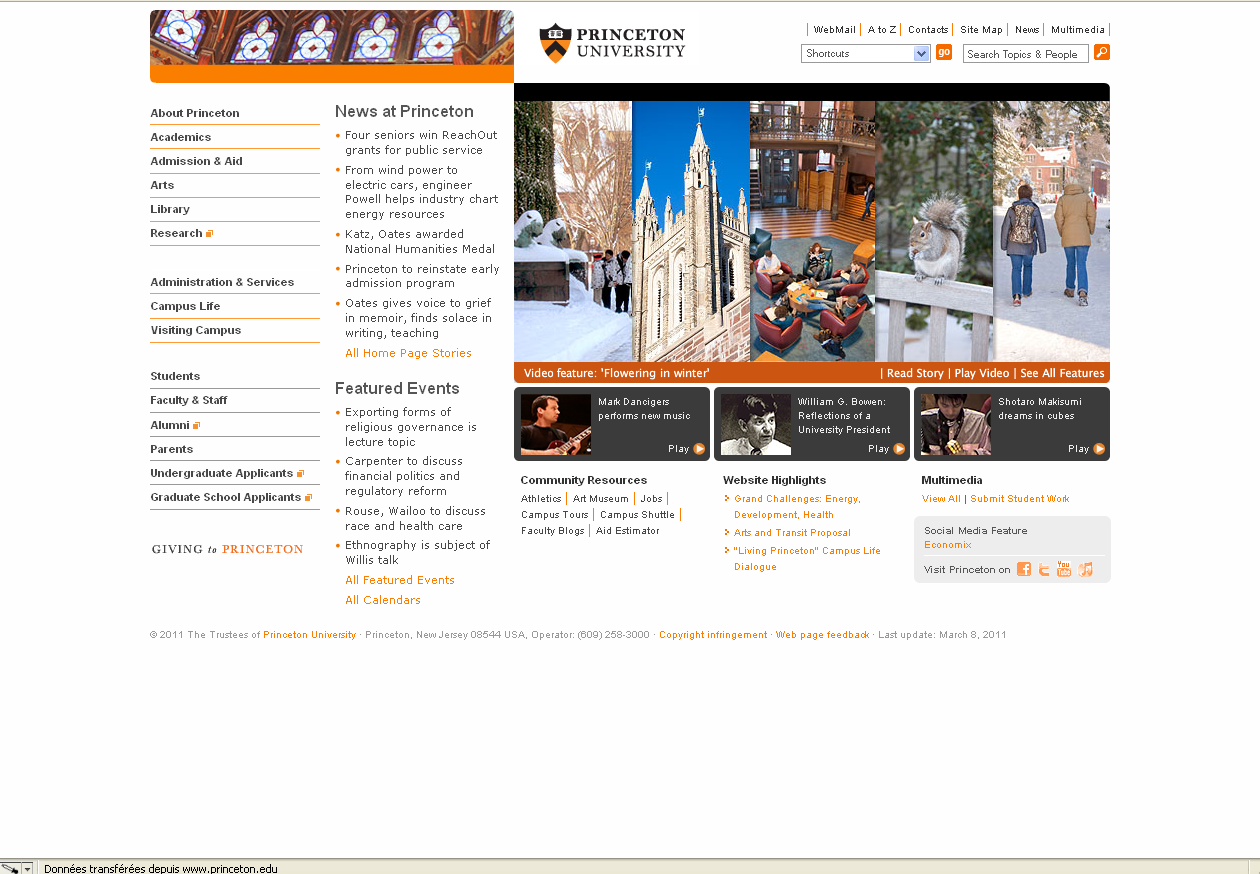Open All Featured Events
The height and width of the screenshot is (874, 1260).
click(x=400, y=580)
